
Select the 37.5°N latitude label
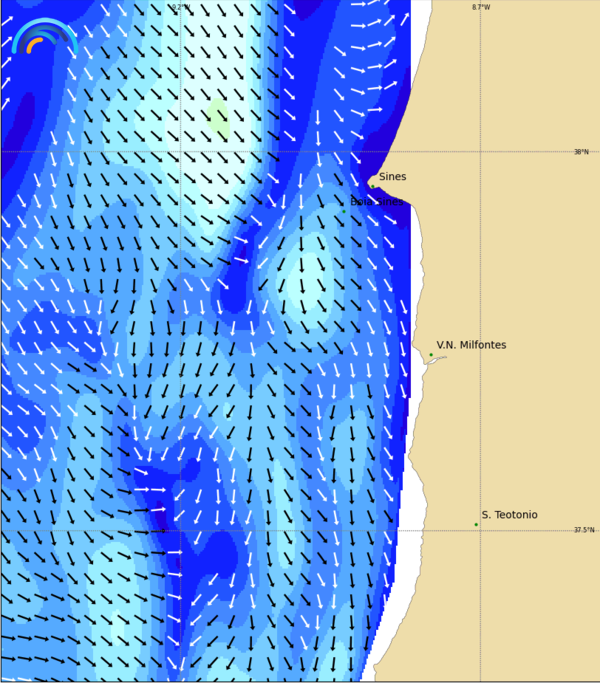(x=583, y=530)
